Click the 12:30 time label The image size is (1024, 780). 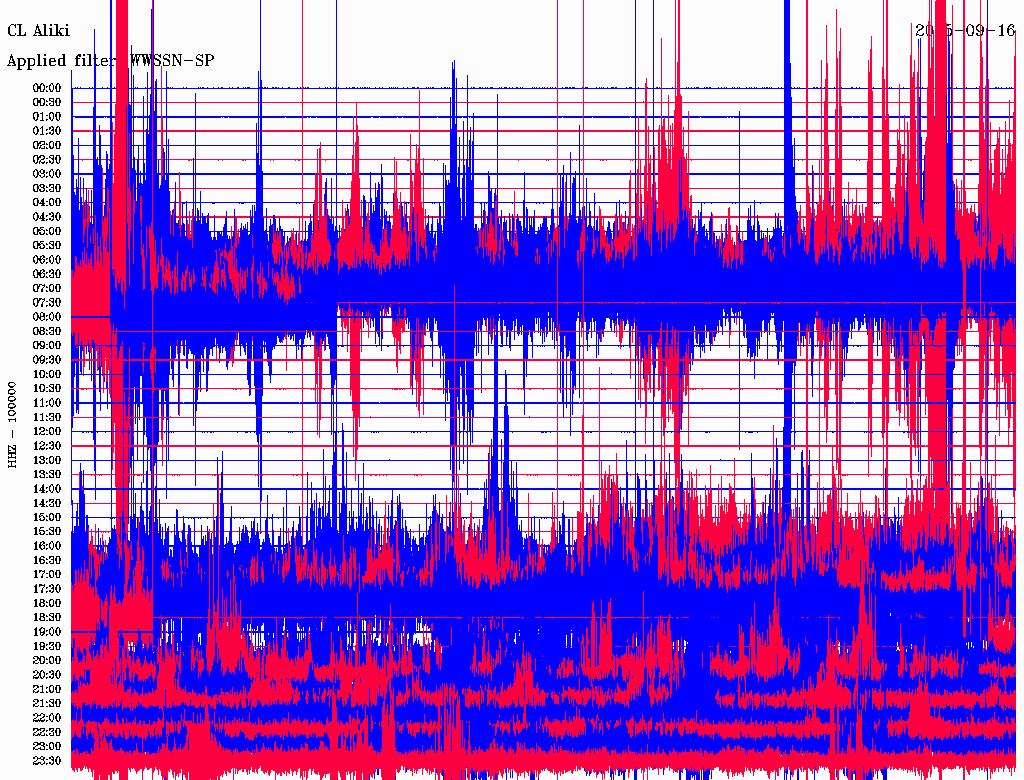[x=47, y=446]
